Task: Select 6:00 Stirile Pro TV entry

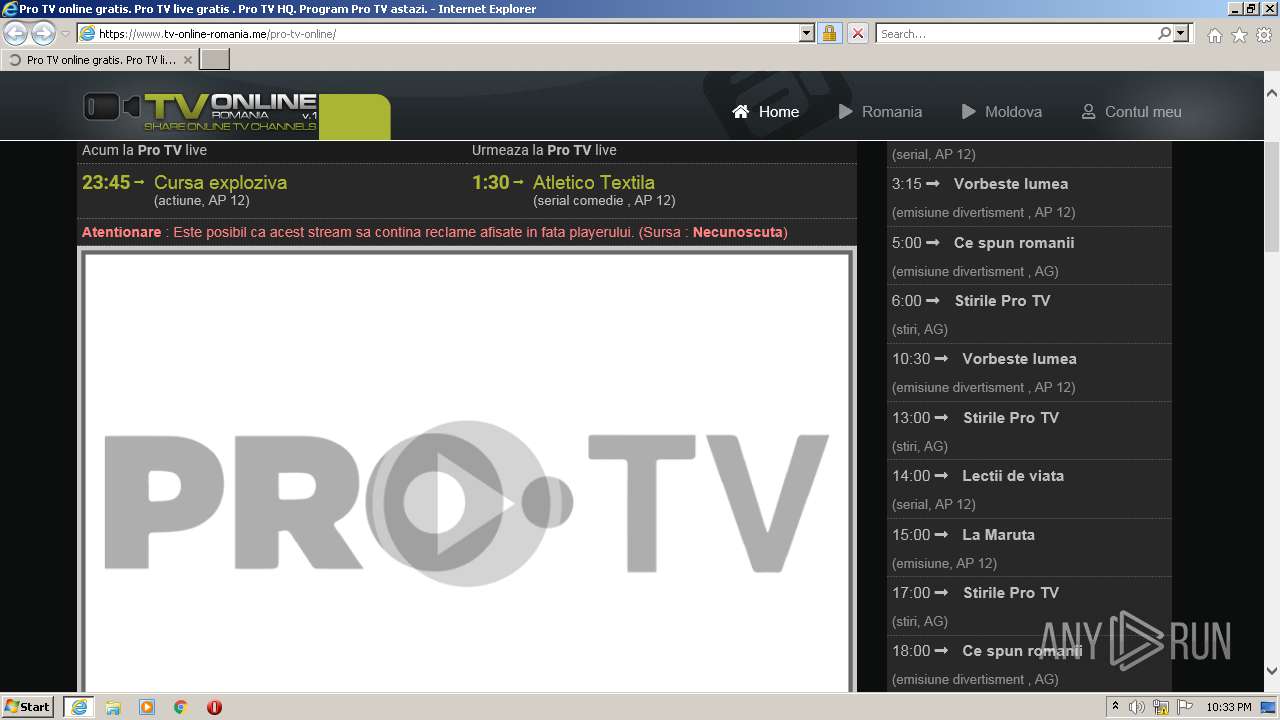Action: 1029,314
